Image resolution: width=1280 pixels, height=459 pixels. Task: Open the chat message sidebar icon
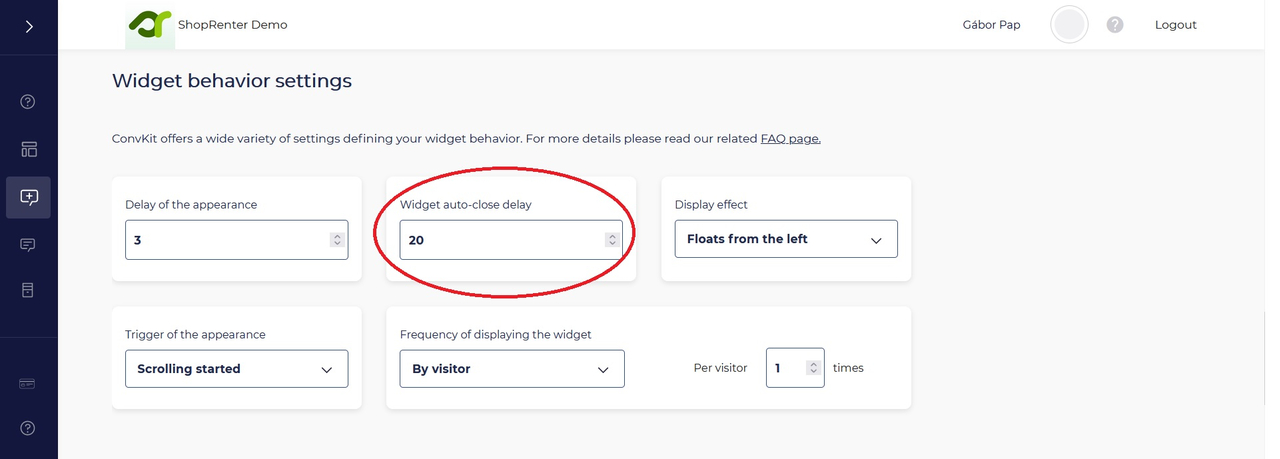click(28, 244)
